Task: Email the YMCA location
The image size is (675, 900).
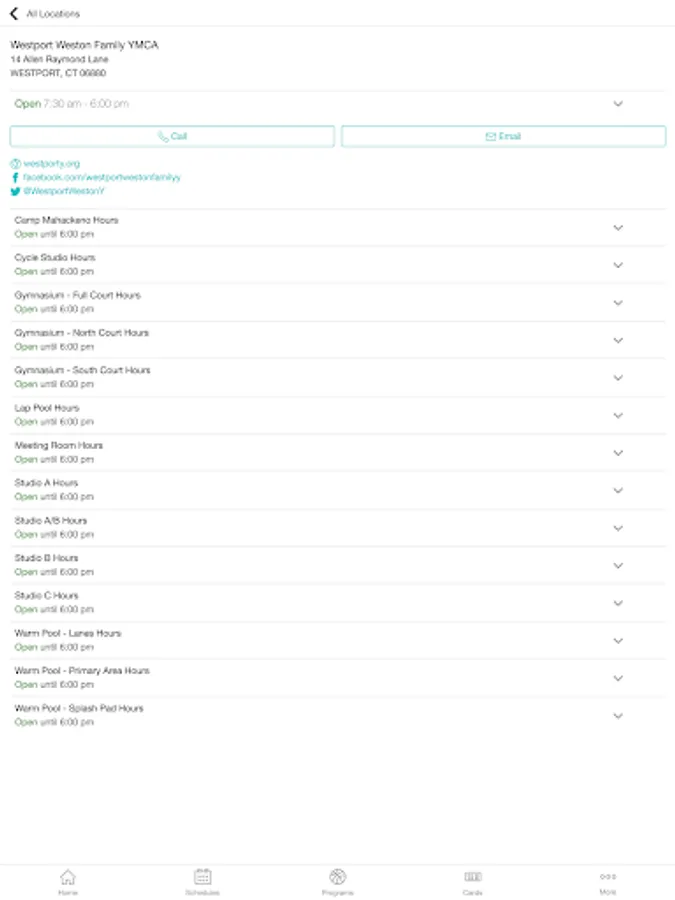Action: (503, 137)
